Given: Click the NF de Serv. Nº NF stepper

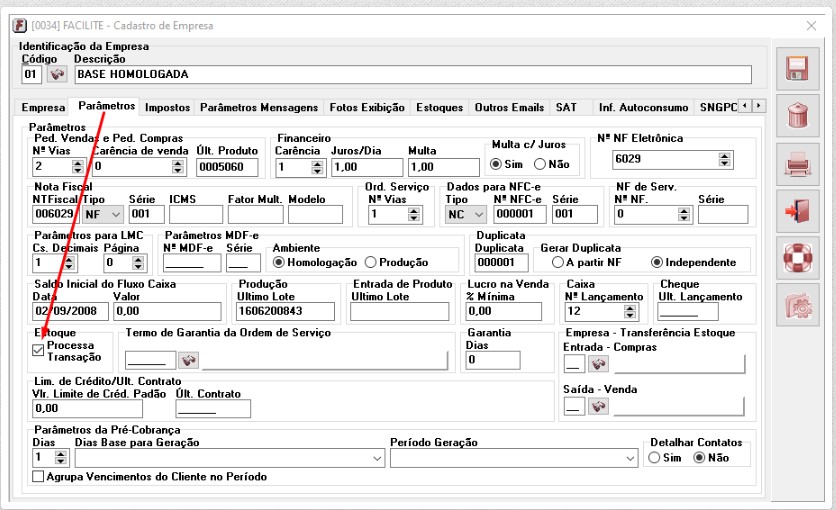Looking at the screenshot, I should pyautogui.click(x=684, y=214).
